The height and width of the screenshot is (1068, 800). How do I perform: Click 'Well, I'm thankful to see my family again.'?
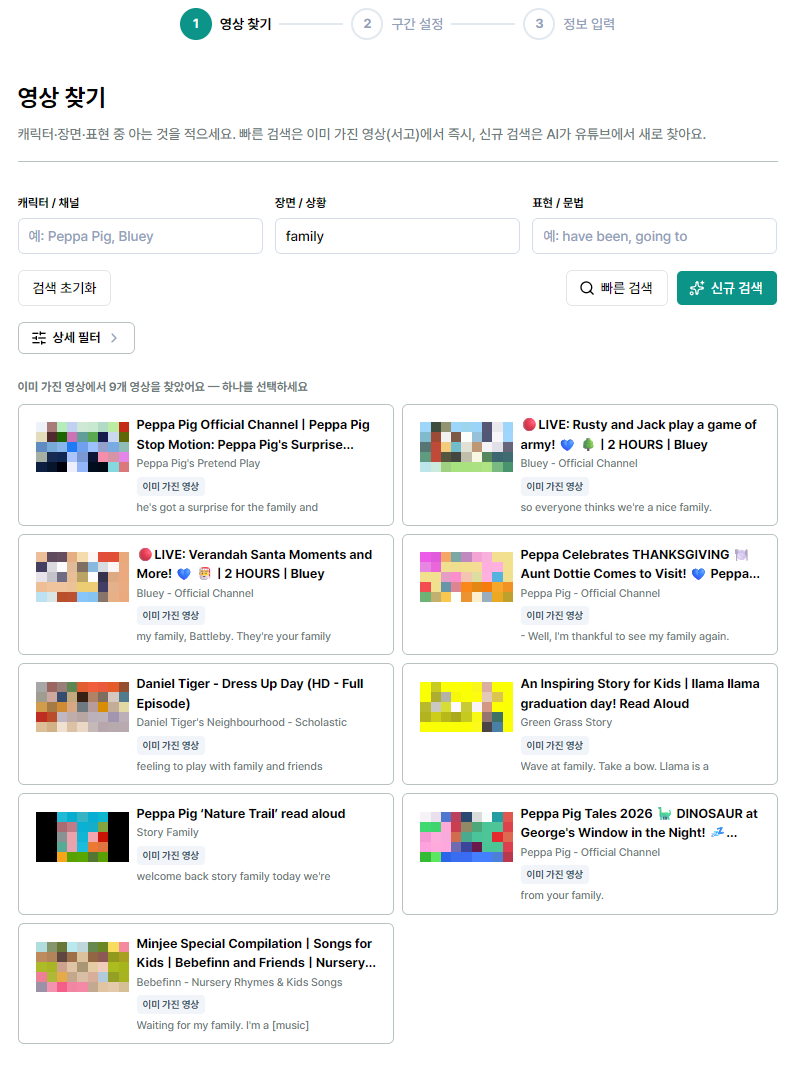[x=625, y=636]
